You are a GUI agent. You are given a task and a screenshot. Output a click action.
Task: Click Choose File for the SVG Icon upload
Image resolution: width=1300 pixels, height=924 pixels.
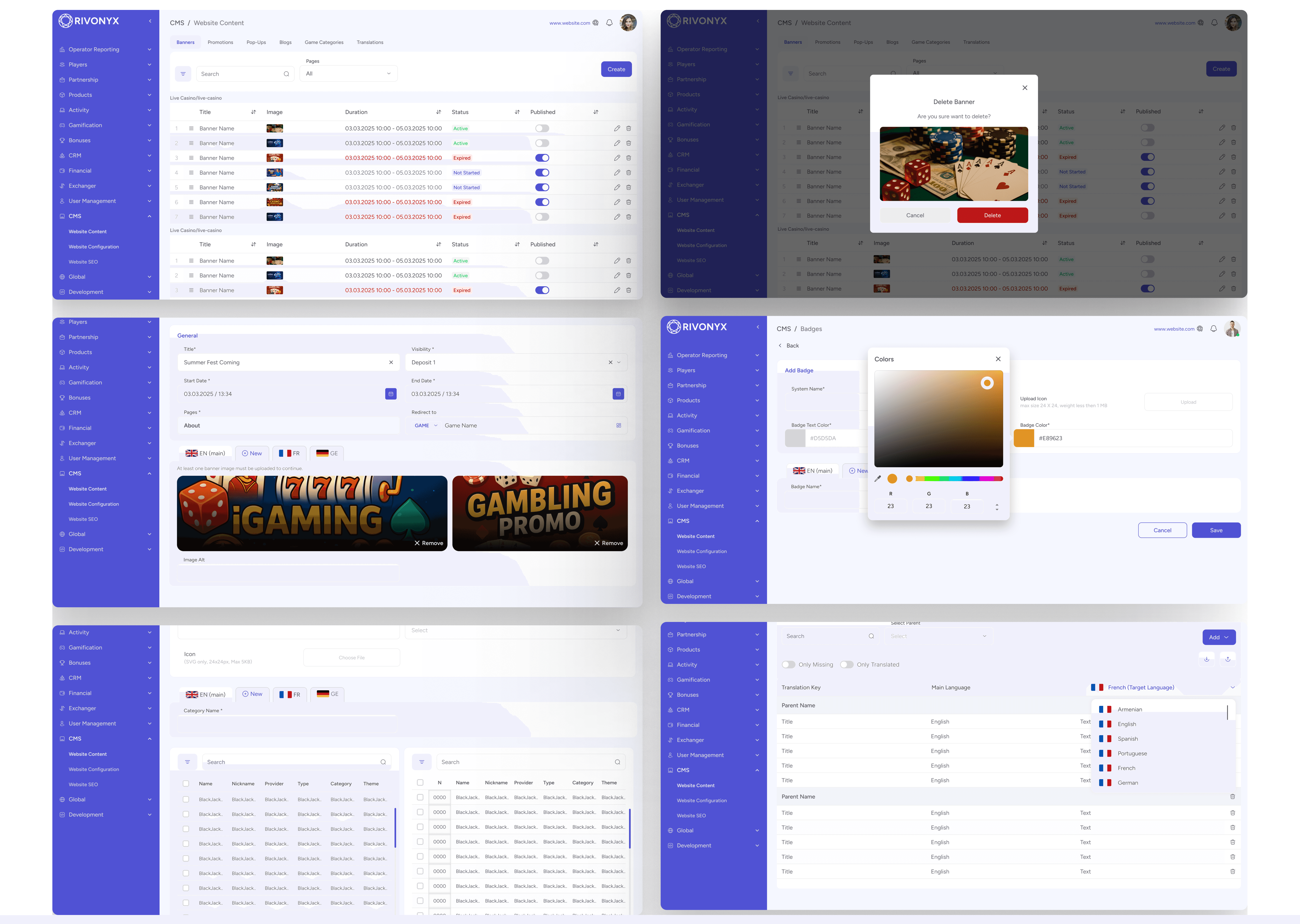coord(352,658)
